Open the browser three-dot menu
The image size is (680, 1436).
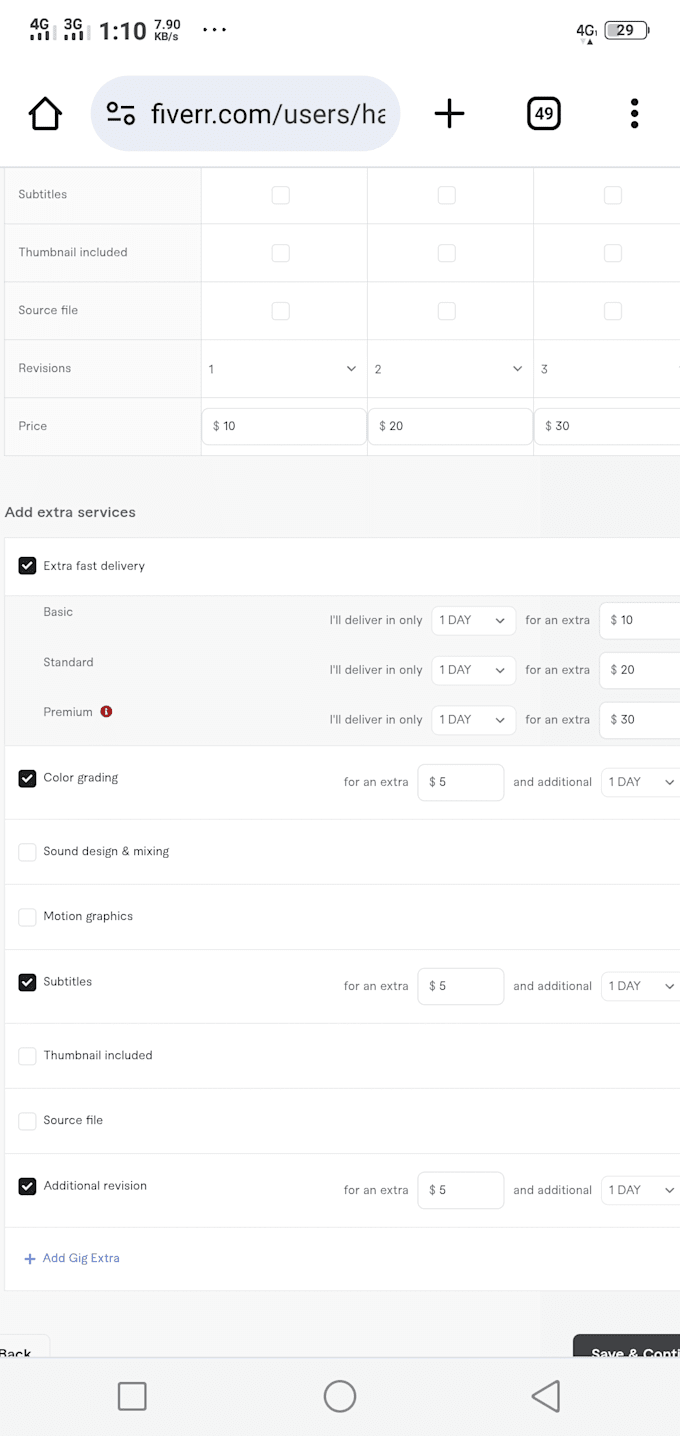634,114
